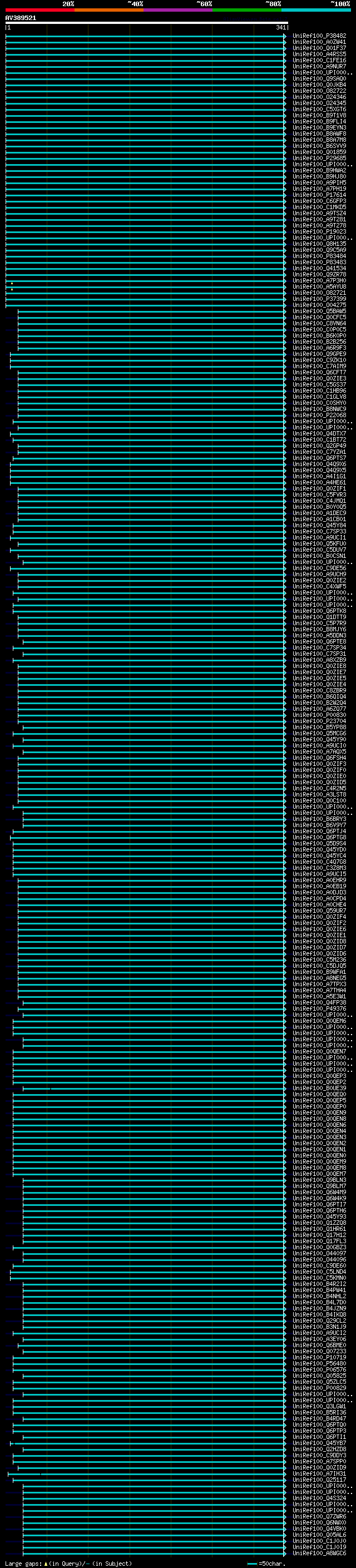Click the cyan ~100% identity color segment
The image size is (356, 1568).
click(316, 10)
